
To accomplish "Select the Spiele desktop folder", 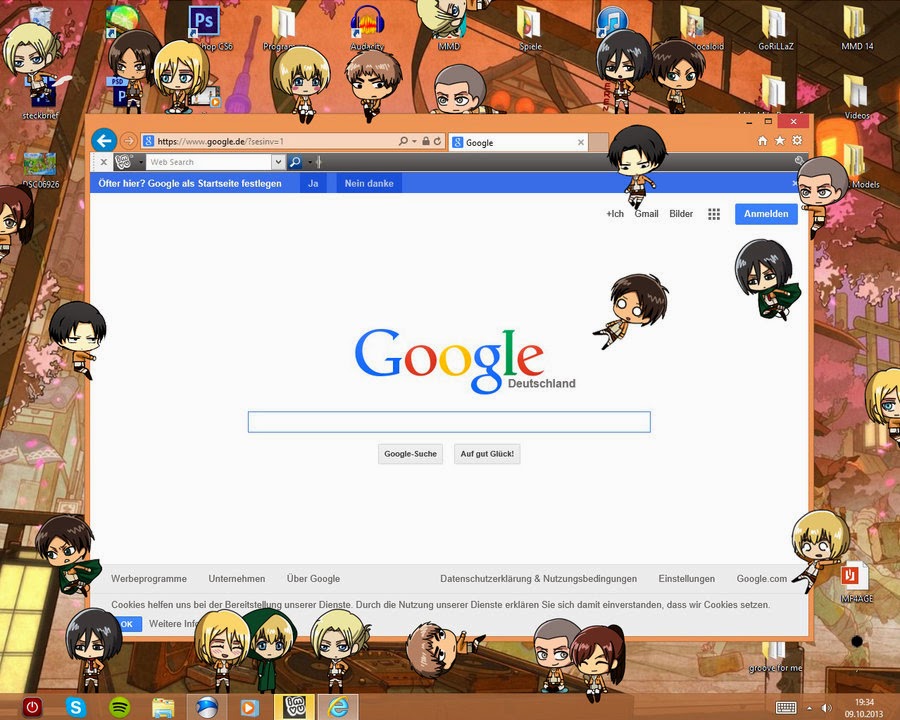I will click(530, 28).
